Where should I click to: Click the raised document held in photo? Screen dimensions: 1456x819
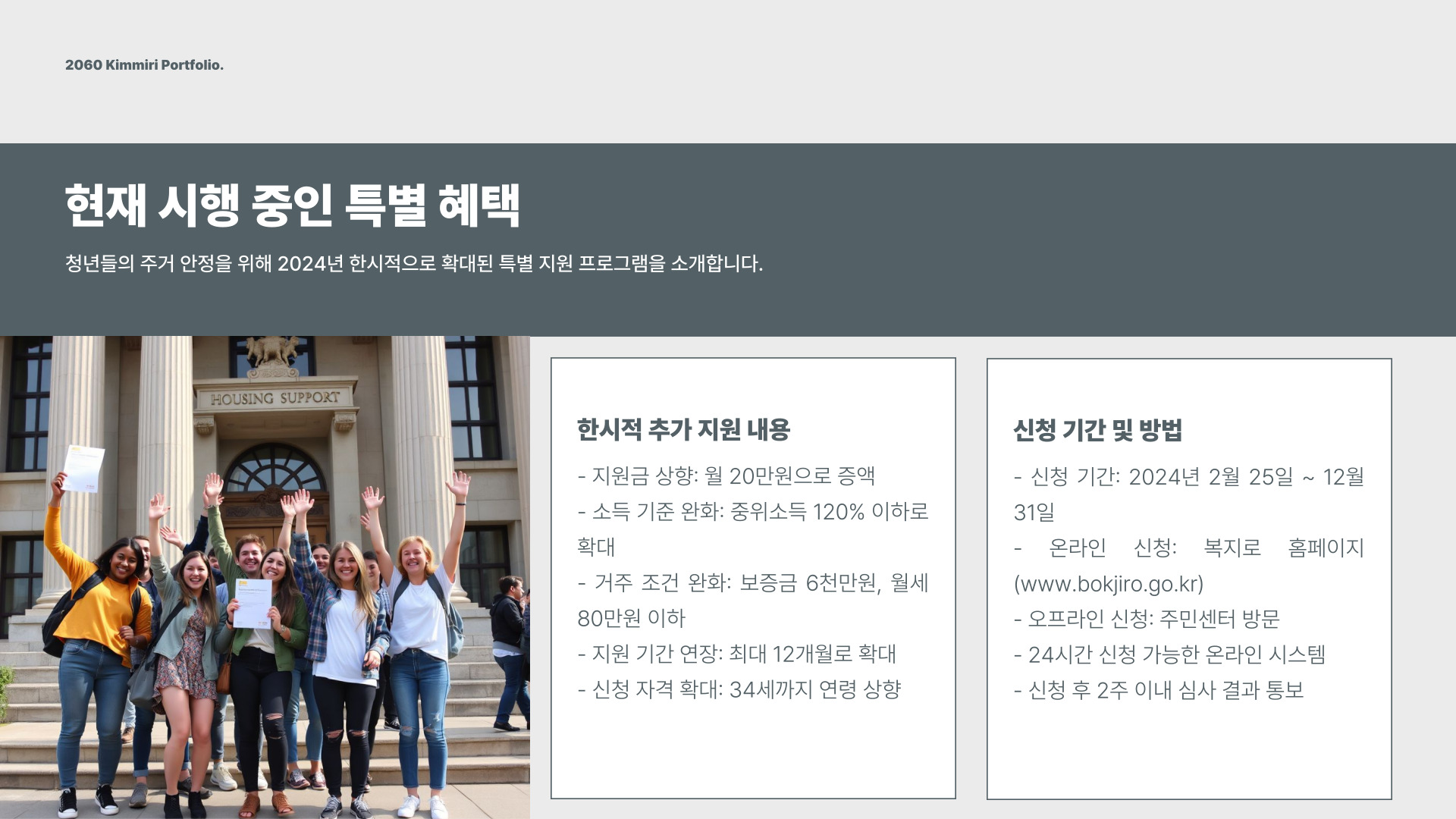(x=83, y=469)
